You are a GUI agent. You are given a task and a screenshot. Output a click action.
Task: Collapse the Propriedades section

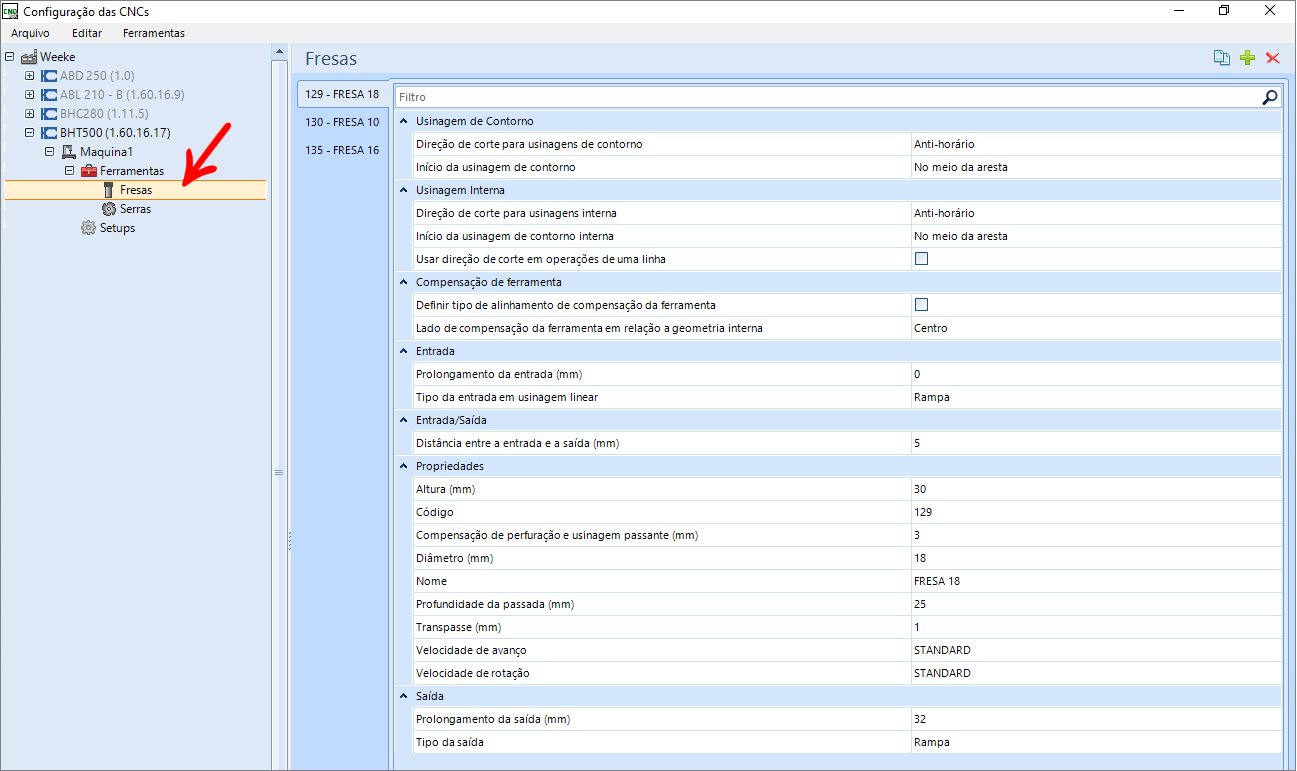click(x=404, y=466)
